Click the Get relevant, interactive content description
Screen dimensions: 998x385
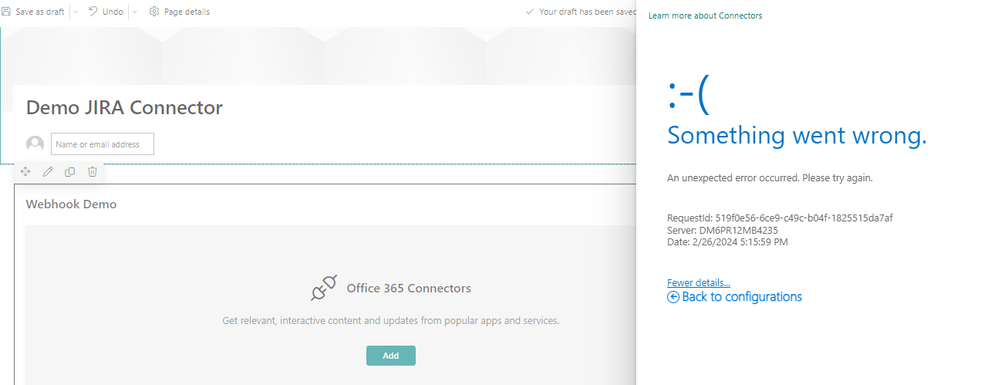[x=391, y=321]
